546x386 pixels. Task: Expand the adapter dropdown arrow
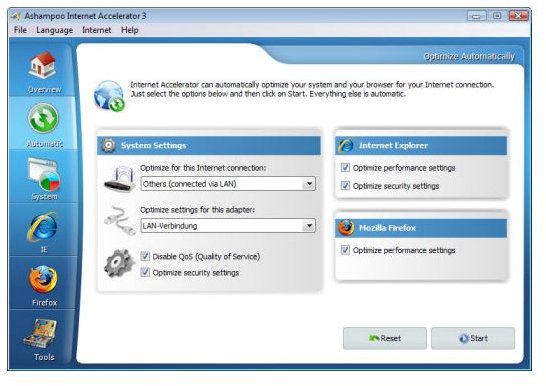click(x=309, y=226)
